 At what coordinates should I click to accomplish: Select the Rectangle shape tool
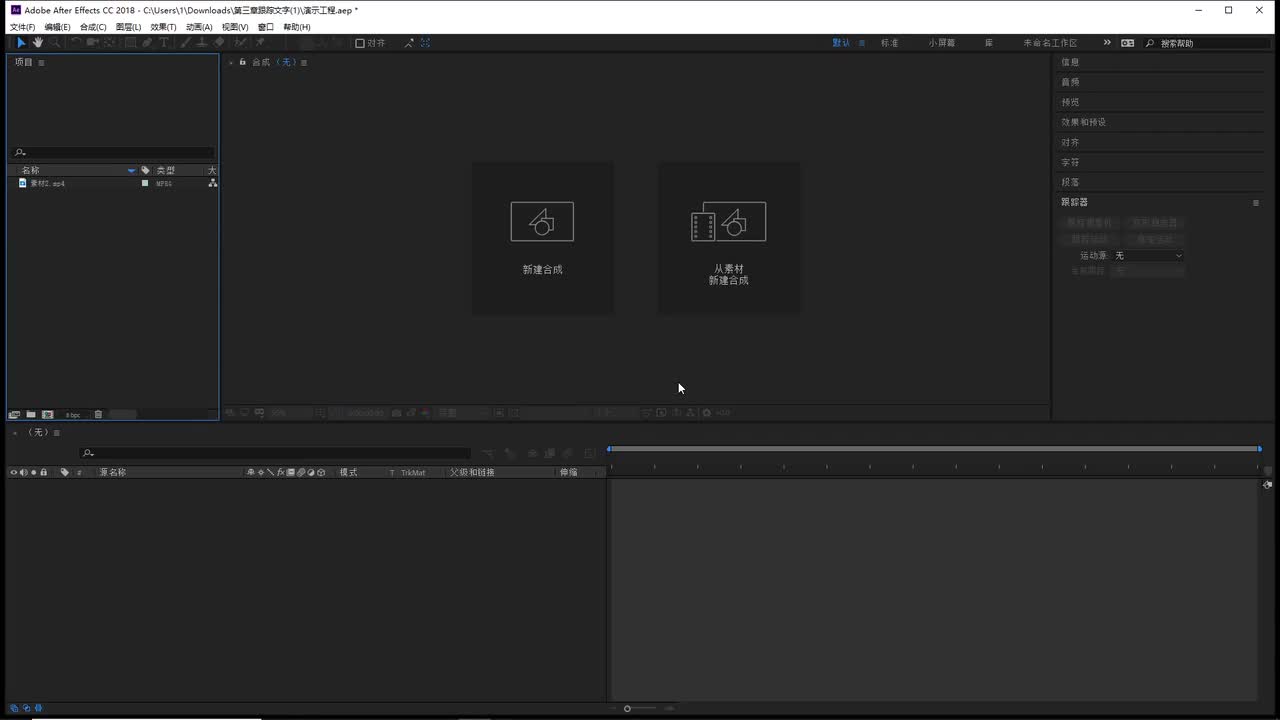pos(130,43)
